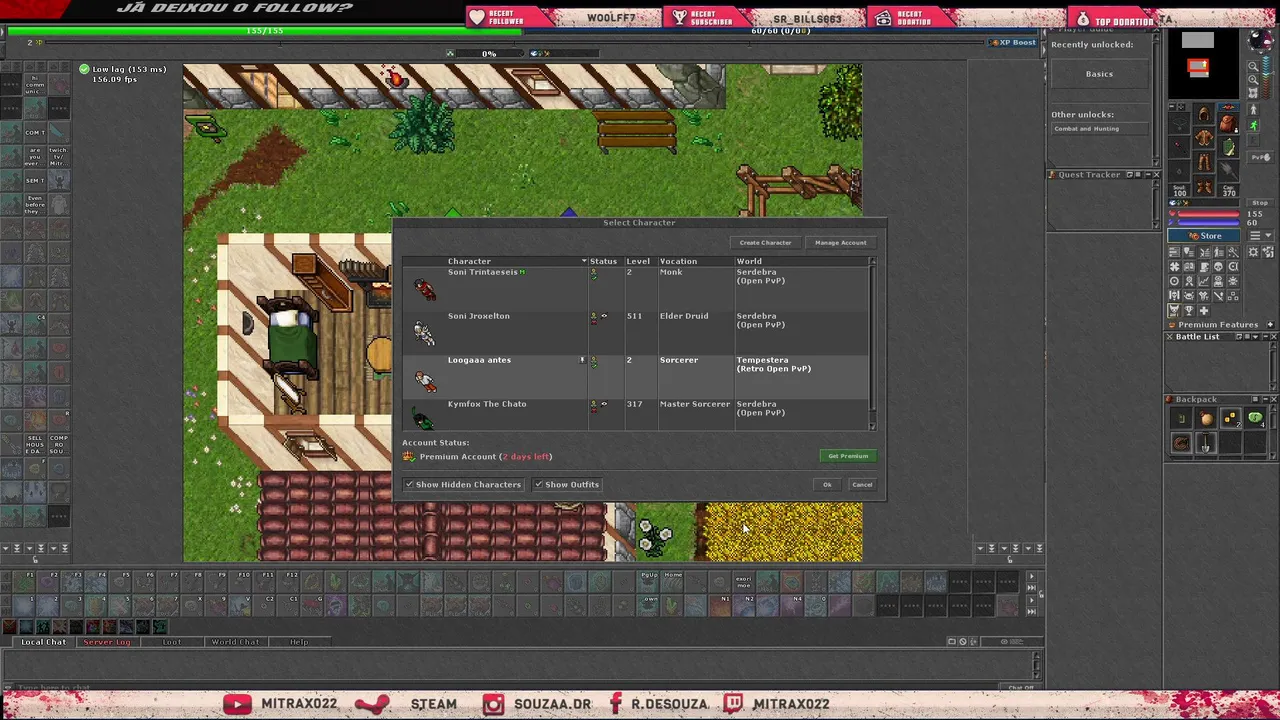The width and height of the screenshot is (1280, 720).
Task: Open the World Chat tab
Action: coord(235,642)
